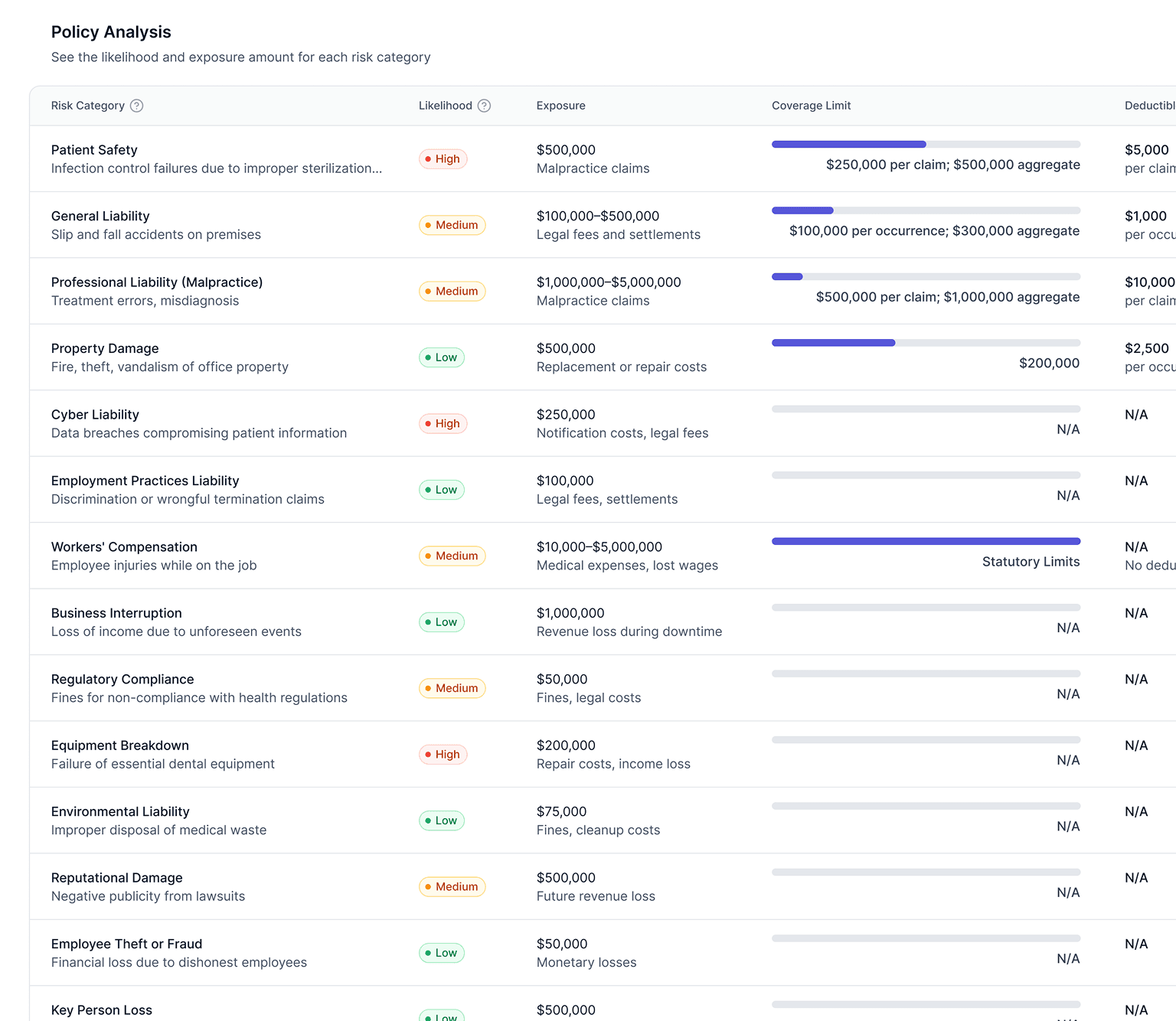Click the High badge for Cyber Liability
The height and width of the screenshot is (1021, 1176).
(x=443, y=423)
